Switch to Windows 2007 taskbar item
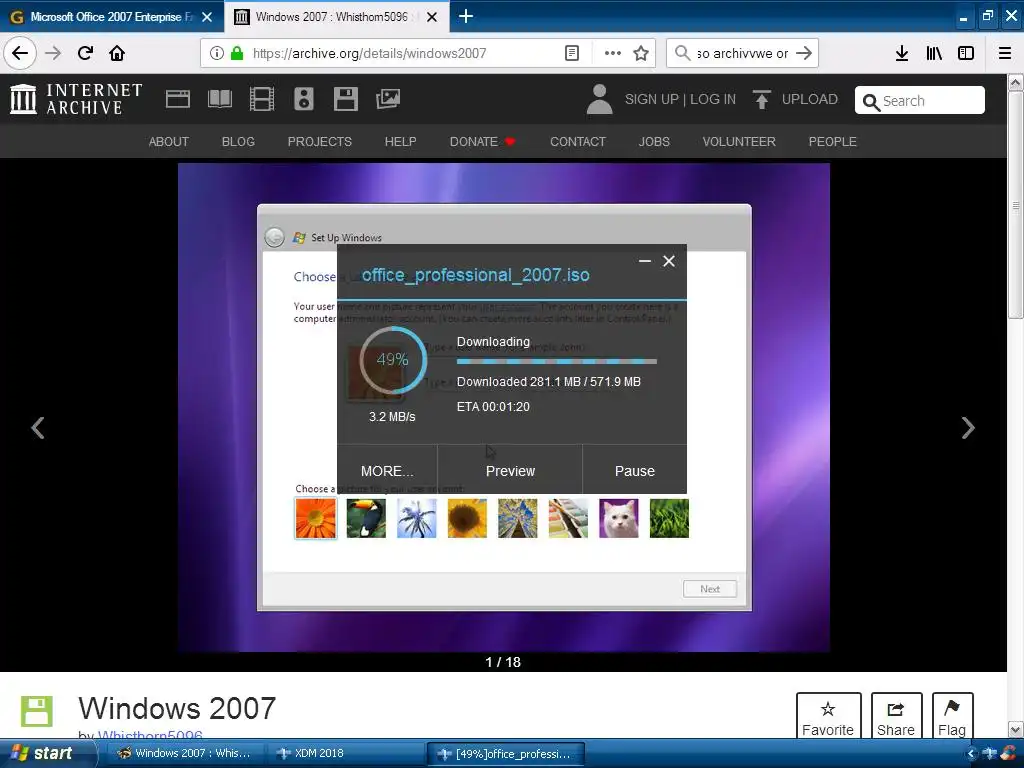The image size is (1024, 768). [x=186, y=753]
